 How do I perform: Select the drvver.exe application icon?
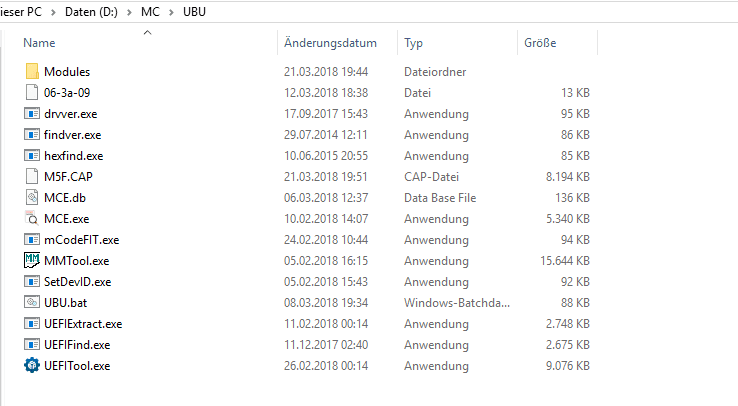click(x=32, y=114)
